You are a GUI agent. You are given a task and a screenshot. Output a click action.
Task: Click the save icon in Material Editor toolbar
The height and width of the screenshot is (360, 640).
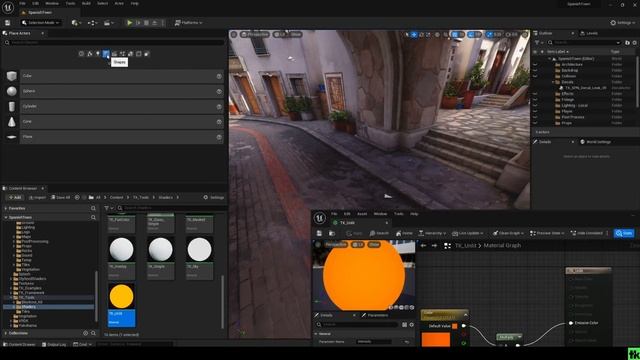click(x=319, y=233)
